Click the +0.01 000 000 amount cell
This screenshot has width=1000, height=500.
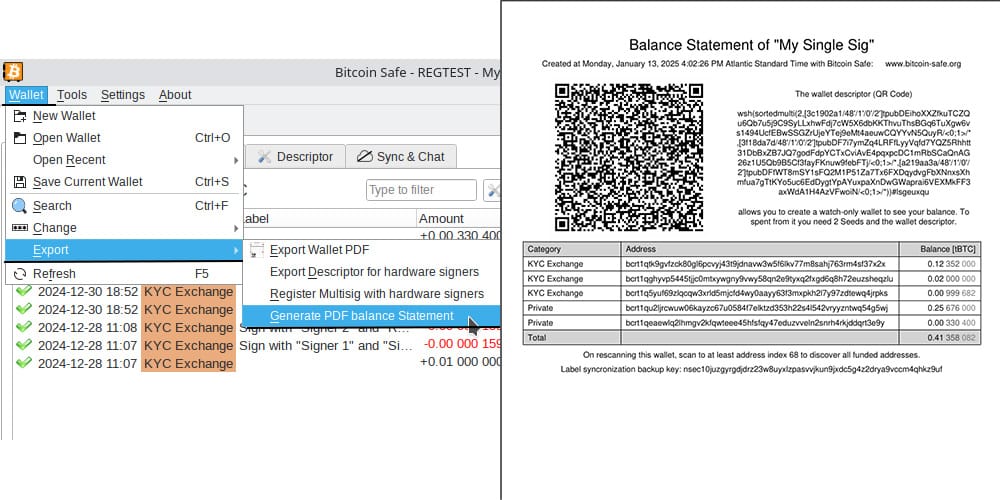(460, 362)
